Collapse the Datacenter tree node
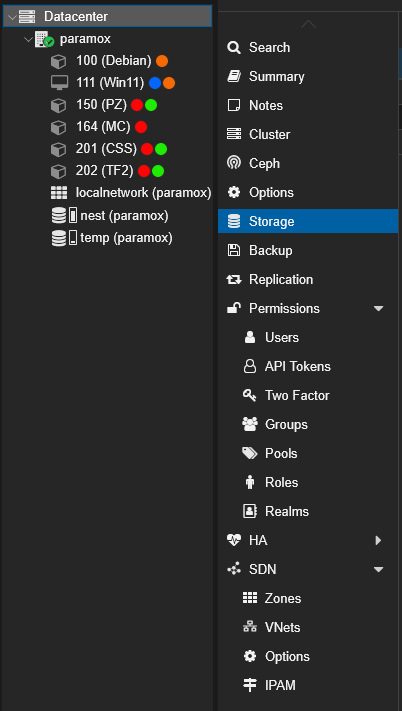 [x=12, y=17]
